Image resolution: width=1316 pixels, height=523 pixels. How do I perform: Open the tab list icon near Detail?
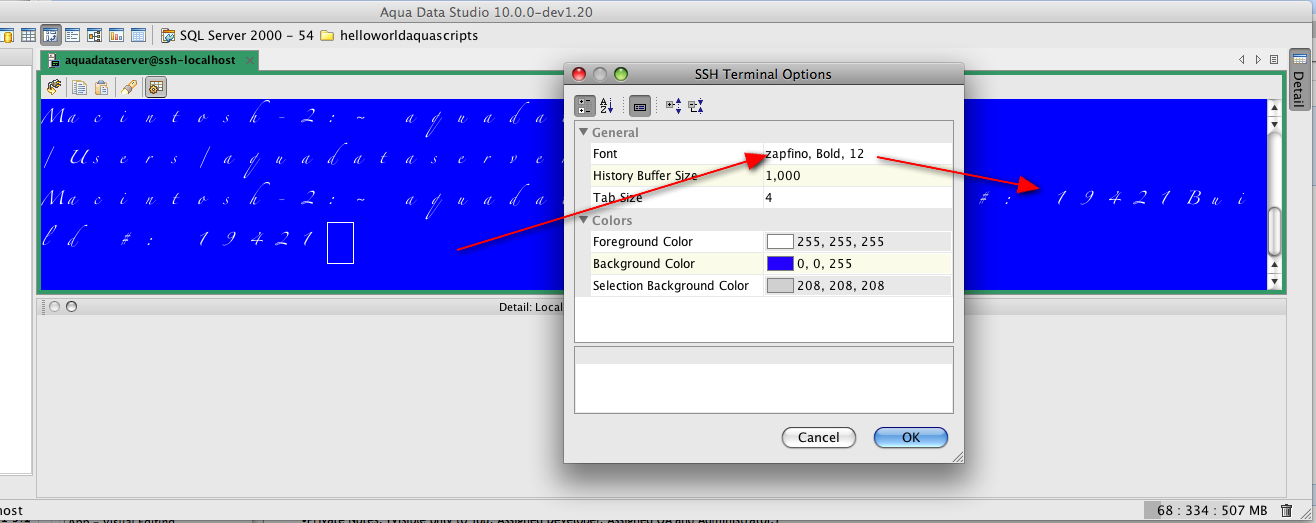point(1274,60)
